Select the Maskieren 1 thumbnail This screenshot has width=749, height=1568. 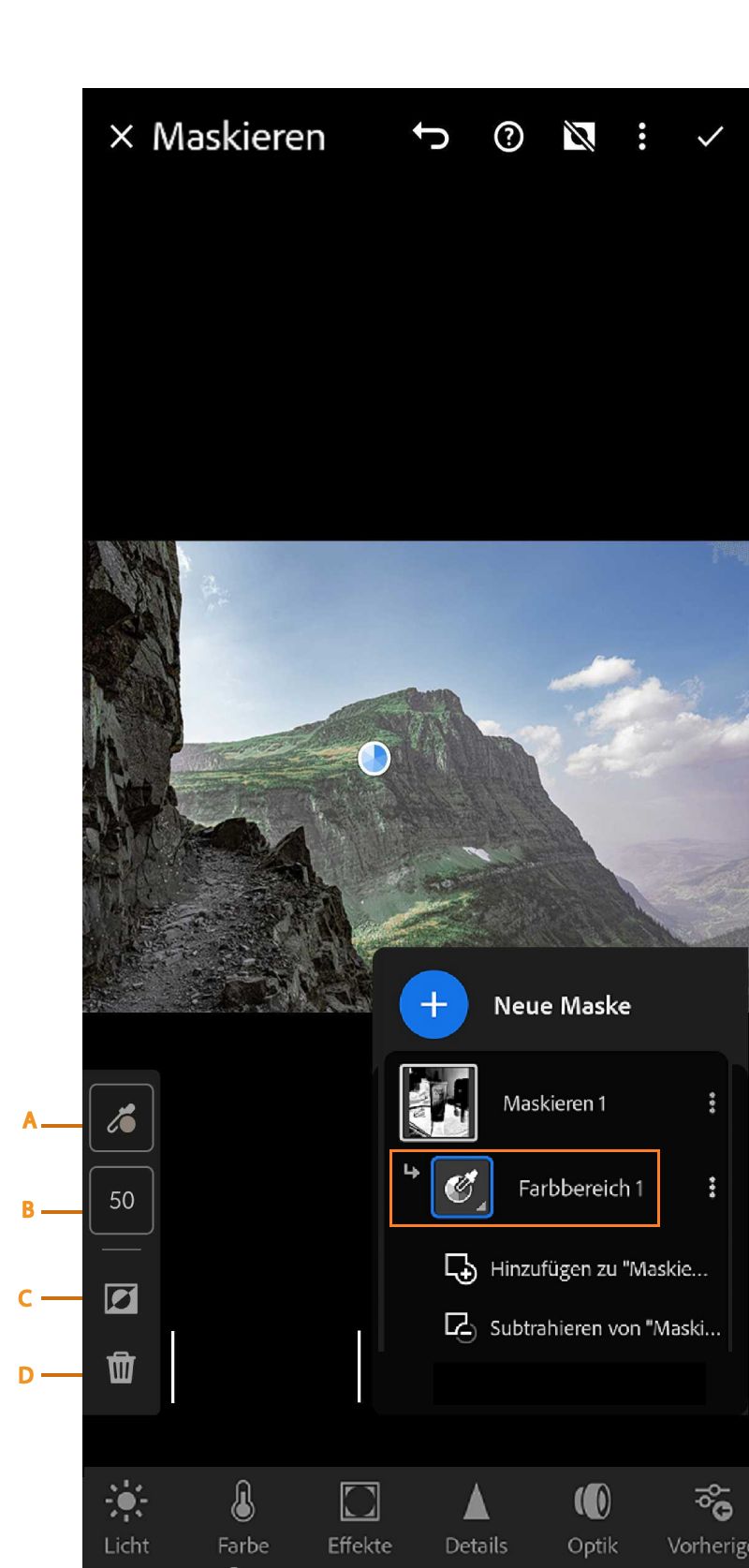click(438, 1102)
